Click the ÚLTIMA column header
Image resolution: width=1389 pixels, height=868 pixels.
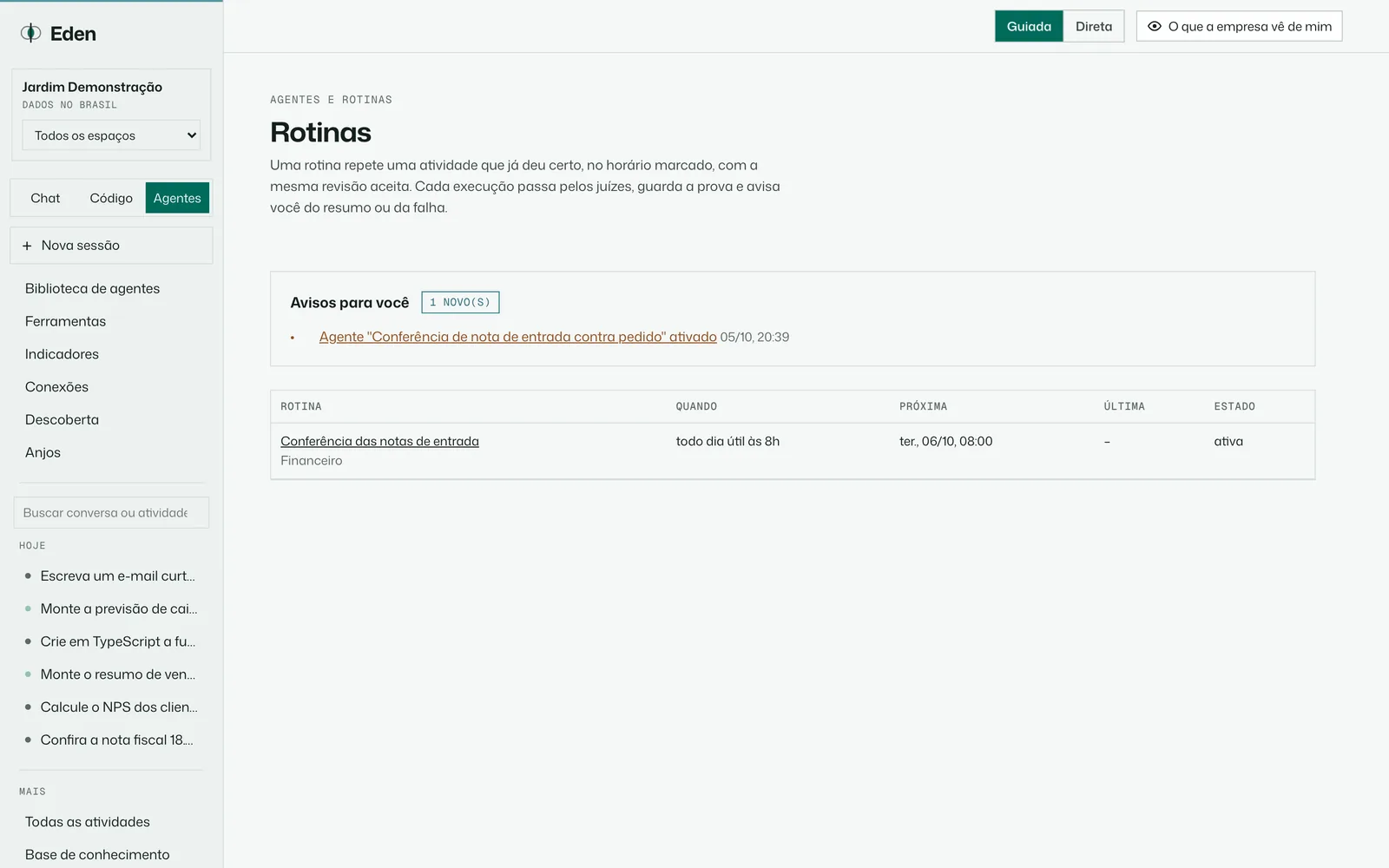pyautogui.click(x=1124, y=406)
